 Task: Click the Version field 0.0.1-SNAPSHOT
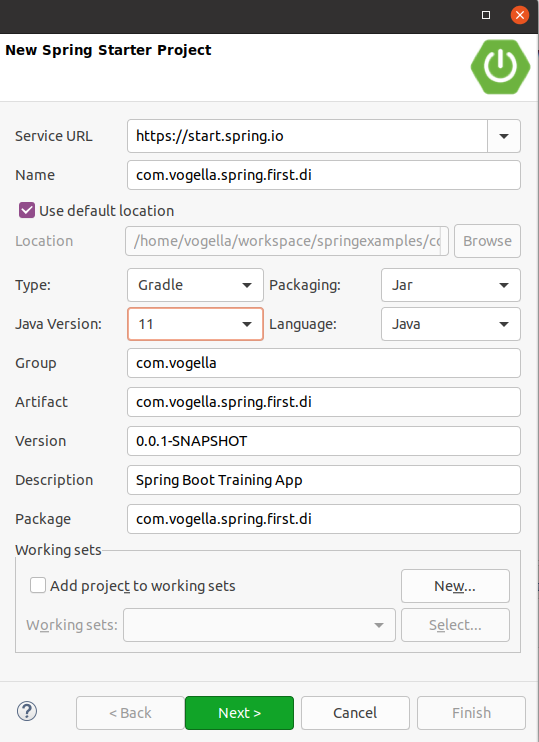click(324, 441)
